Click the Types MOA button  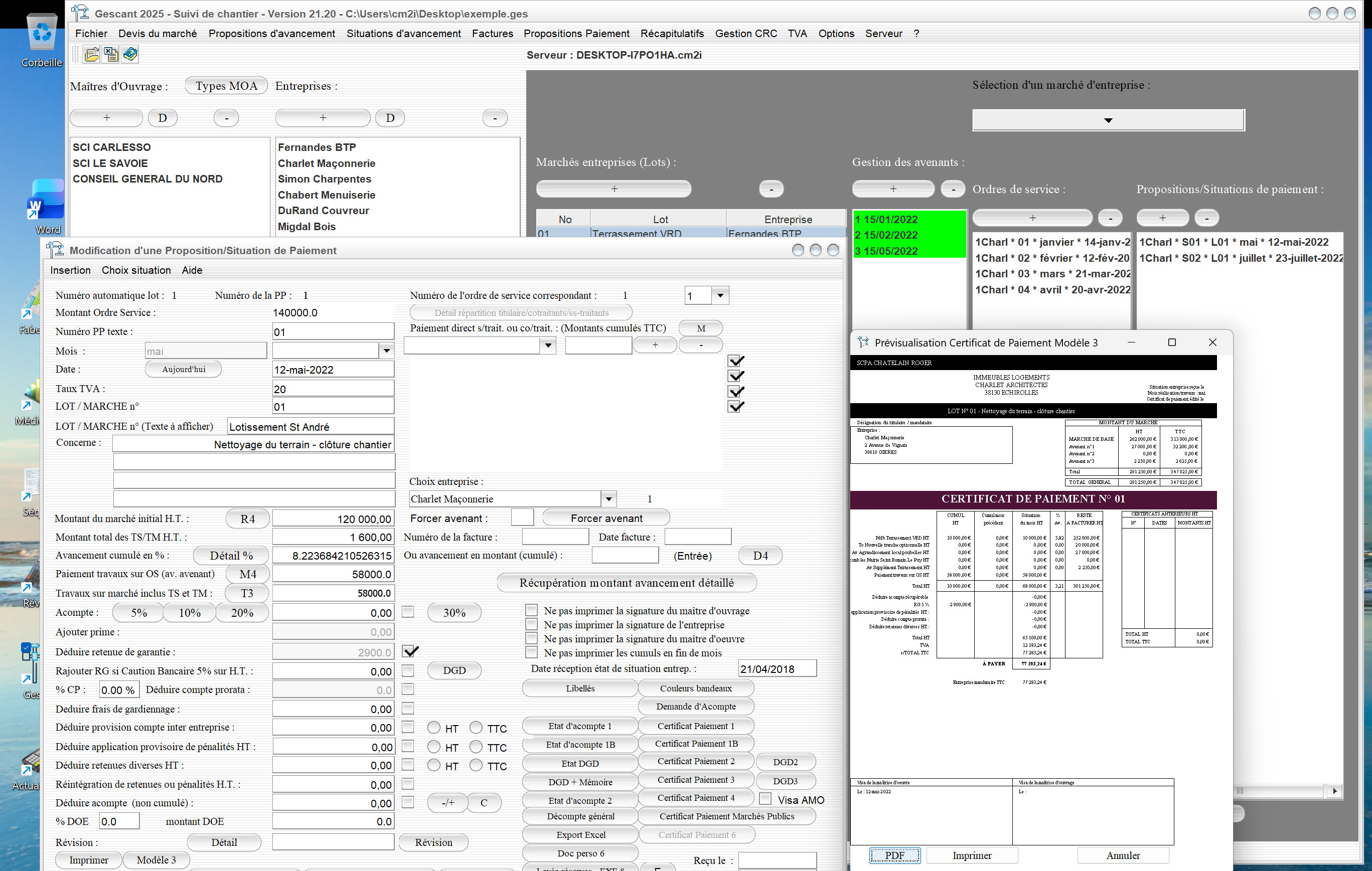[x=226, y=86]
